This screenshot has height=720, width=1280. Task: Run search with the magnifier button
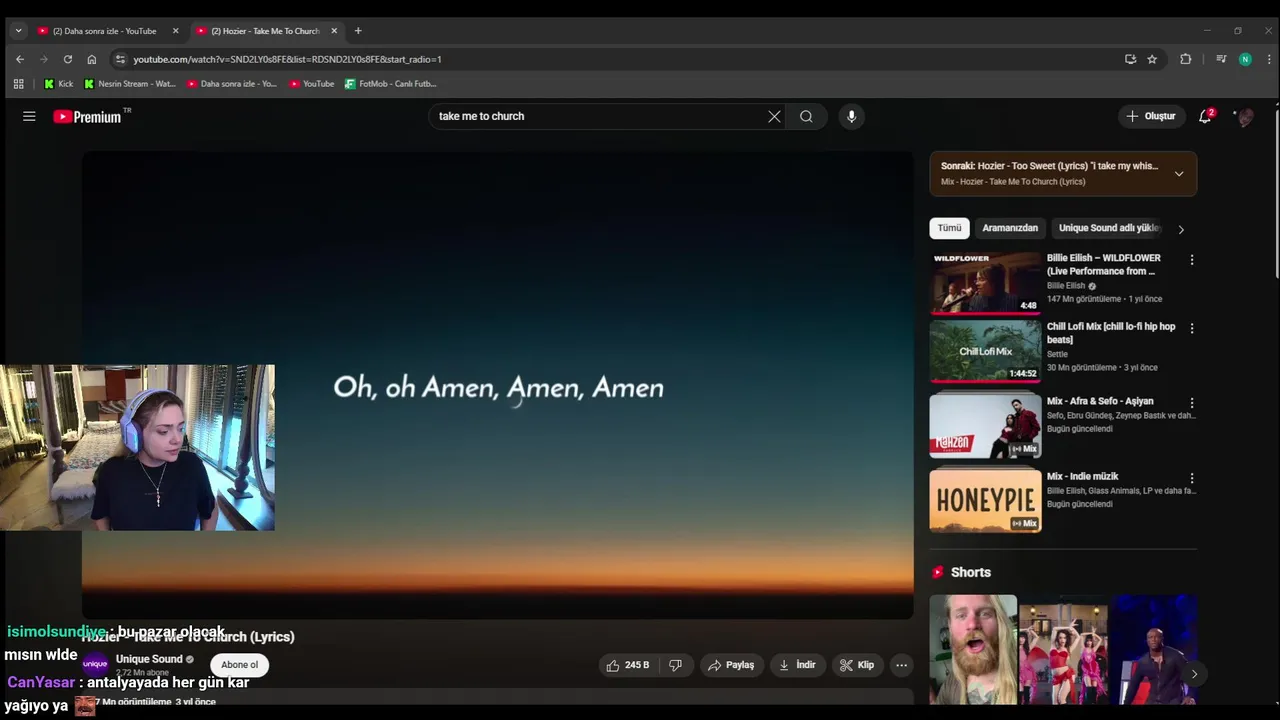(806, 116)
